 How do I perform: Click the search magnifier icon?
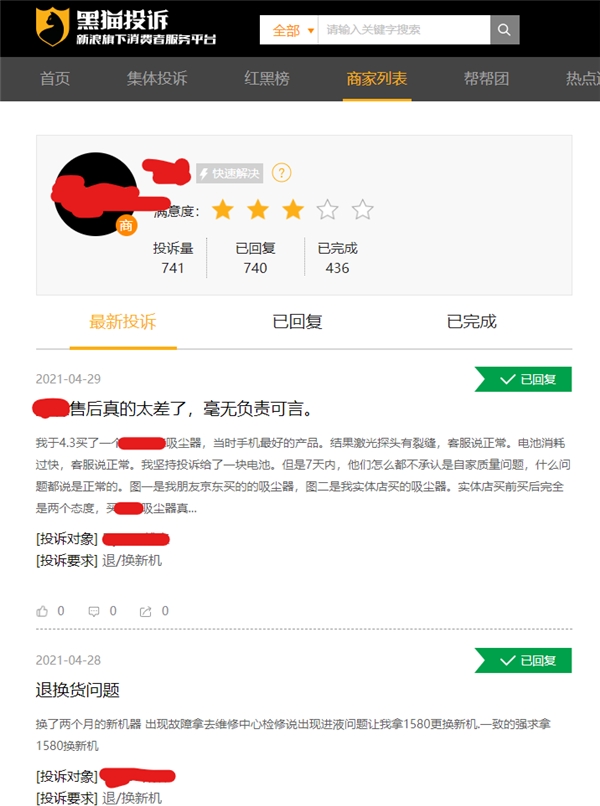coord(504,30)
